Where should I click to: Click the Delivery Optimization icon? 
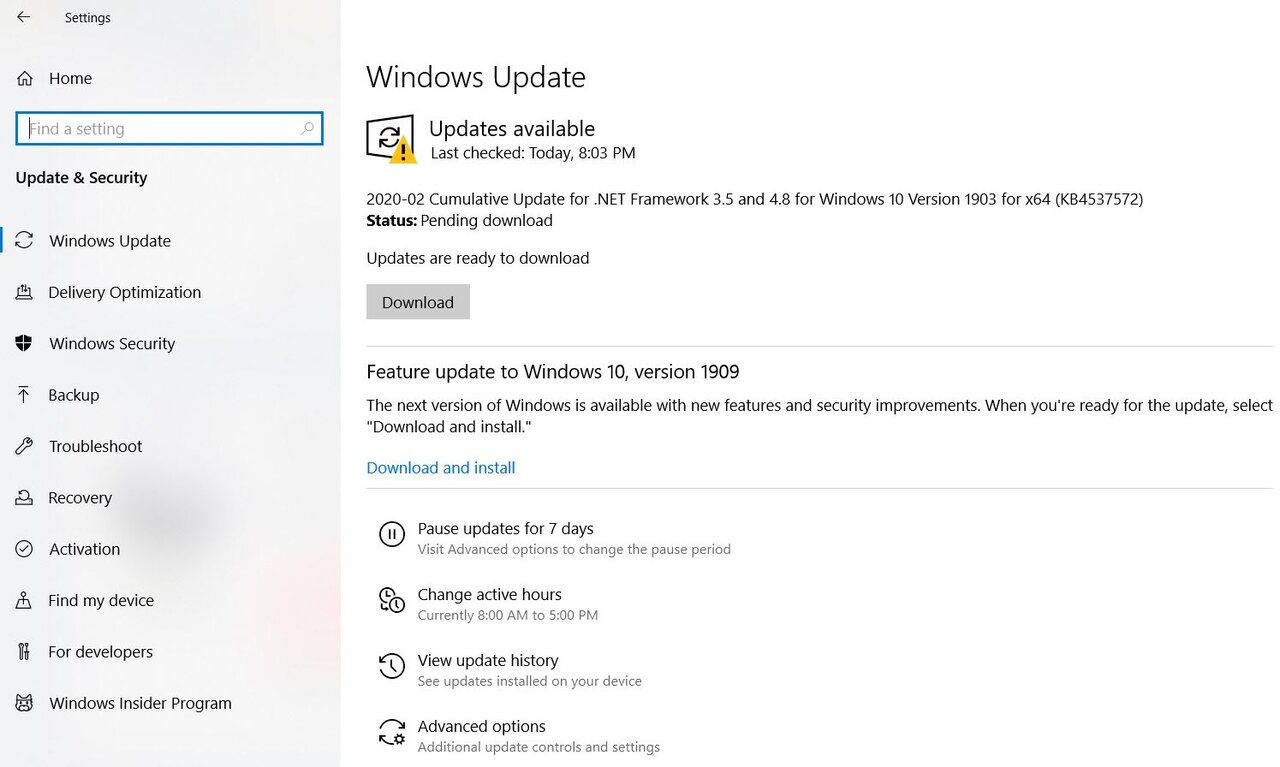(24, 292)
